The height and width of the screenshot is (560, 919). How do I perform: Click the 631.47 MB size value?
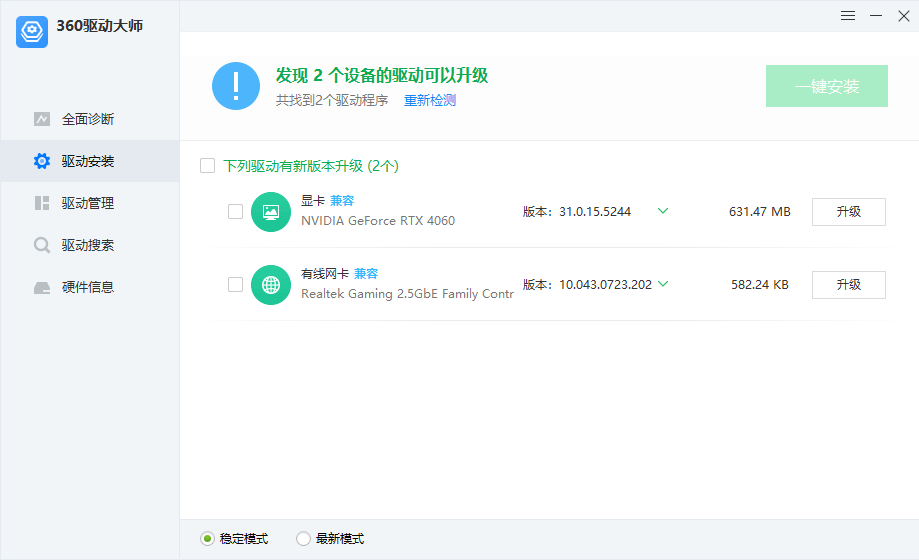coord(760,212)
